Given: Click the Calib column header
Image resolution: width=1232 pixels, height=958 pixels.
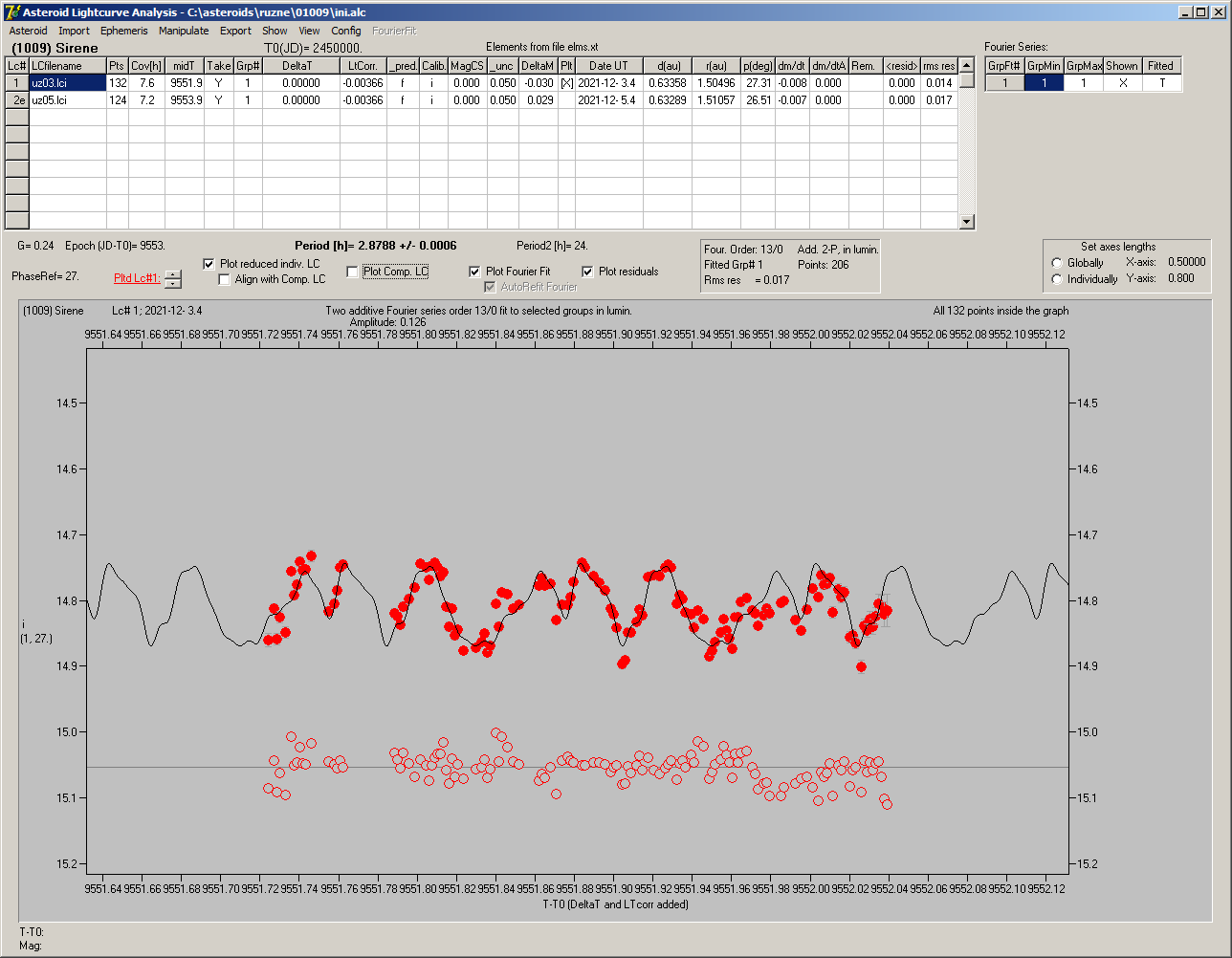Looking at the screenshot, I should 433,66.
